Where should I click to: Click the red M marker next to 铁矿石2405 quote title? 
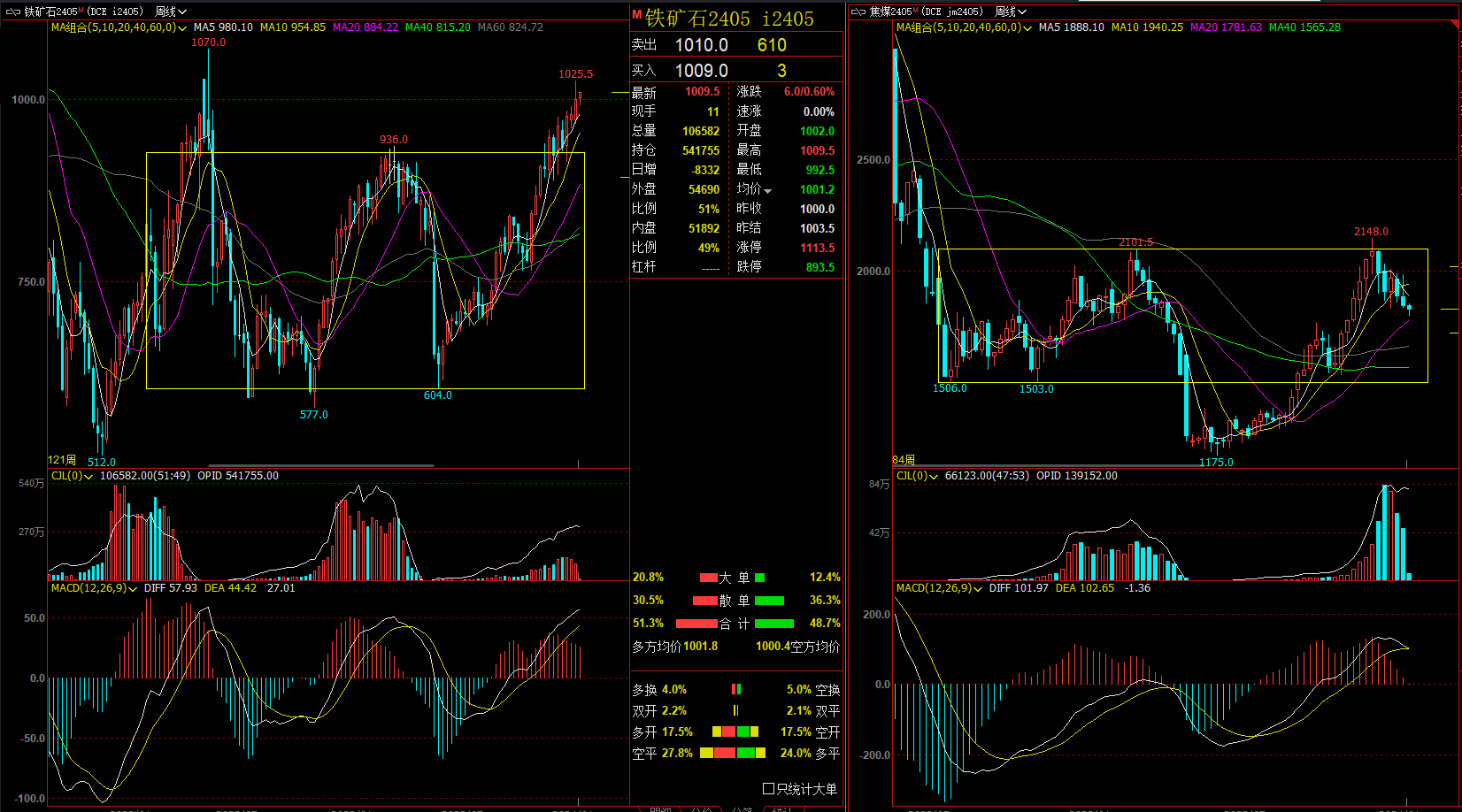coord(637,15)
